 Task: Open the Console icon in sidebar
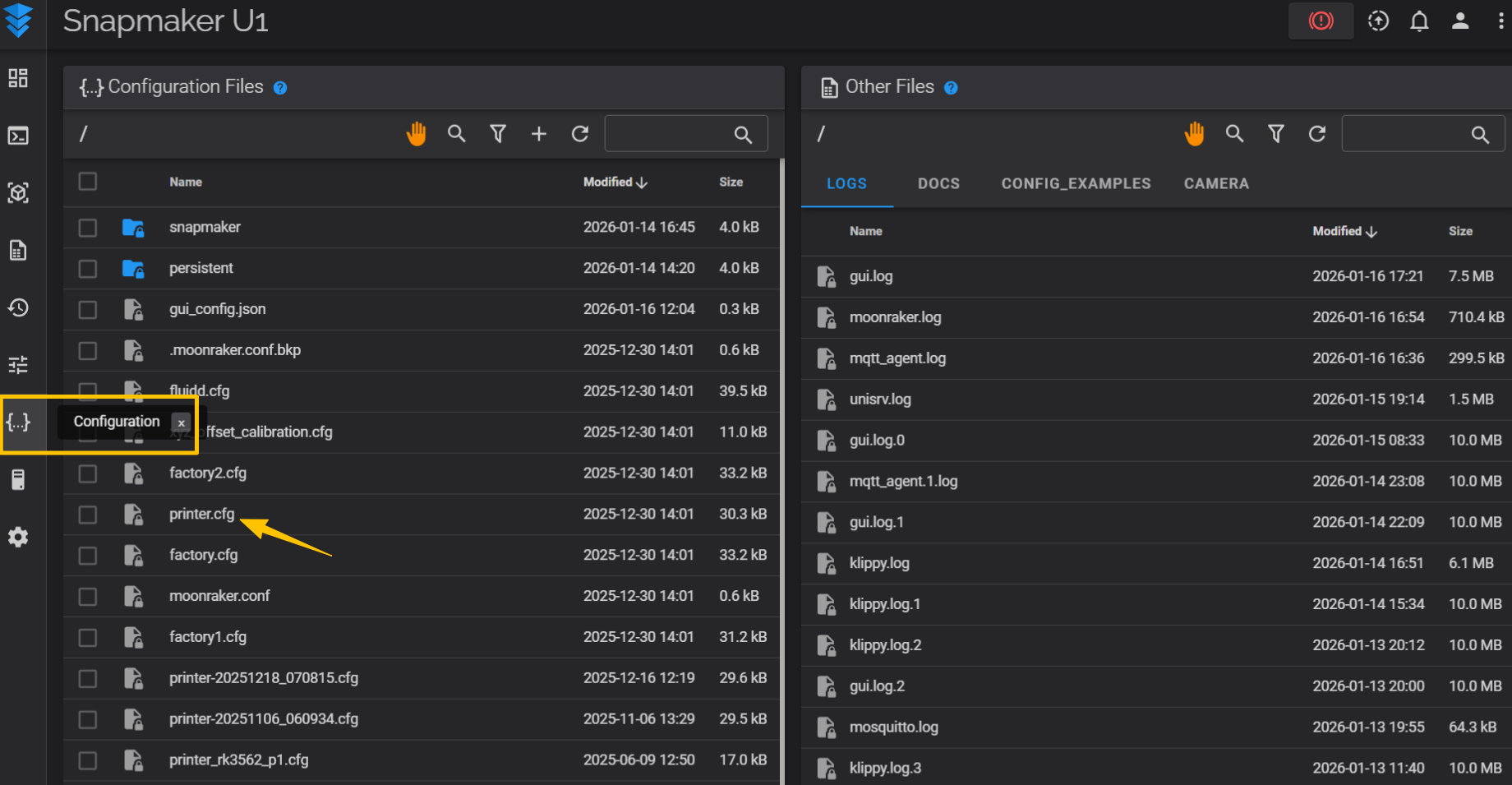click(x=18, y=136)
